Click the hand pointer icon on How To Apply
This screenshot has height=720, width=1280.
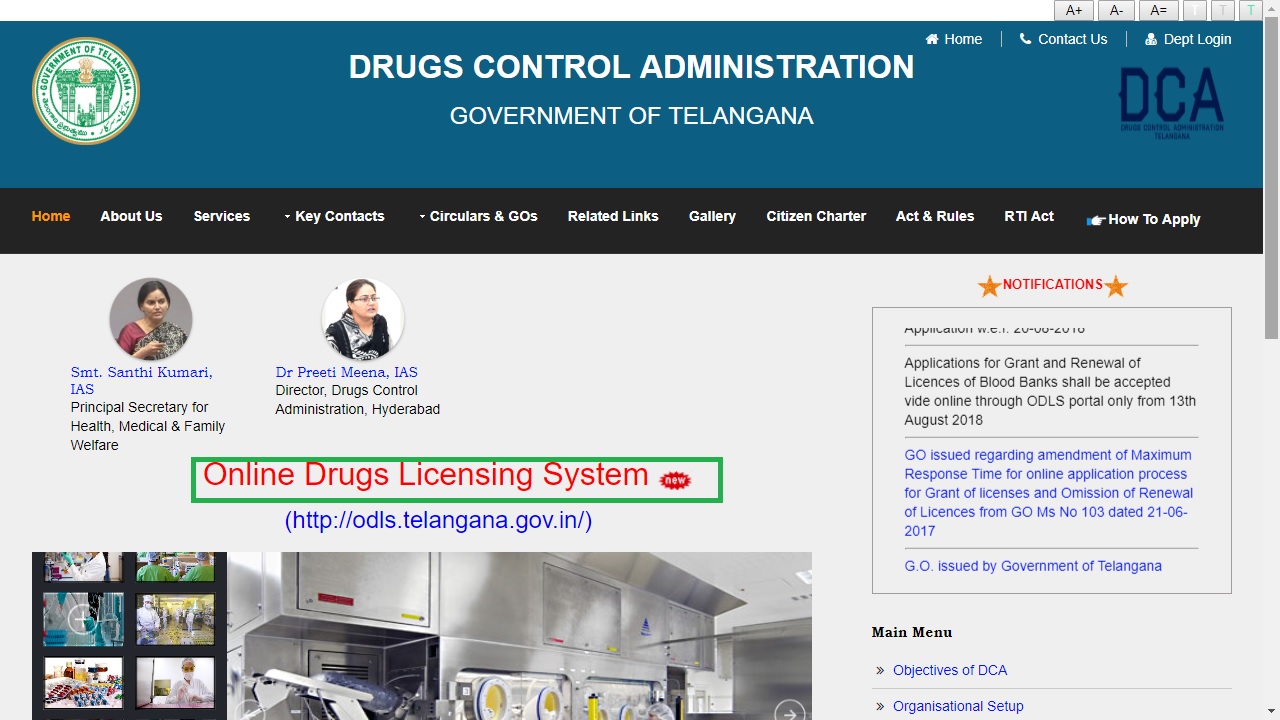(x=1095, y=221)
